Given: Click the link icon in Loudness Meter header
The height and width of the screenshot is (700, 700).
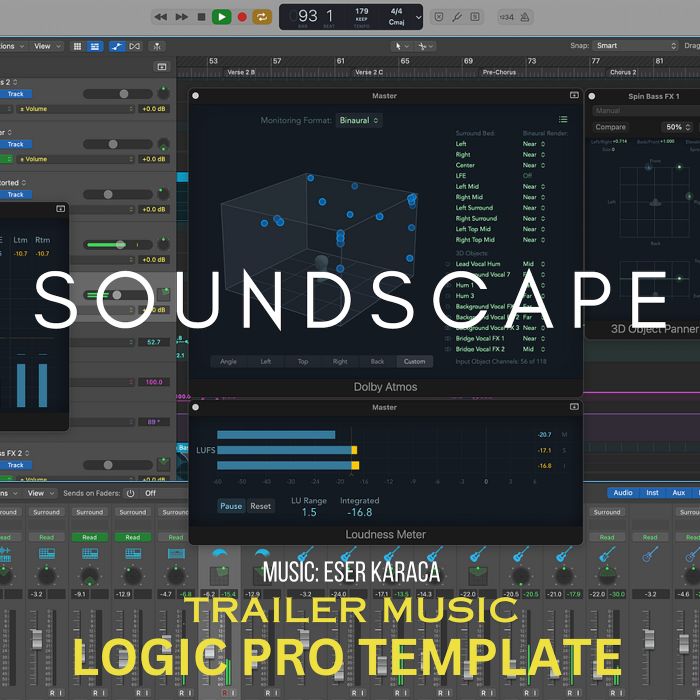Looking at the screenshot, I should [574, 407].
